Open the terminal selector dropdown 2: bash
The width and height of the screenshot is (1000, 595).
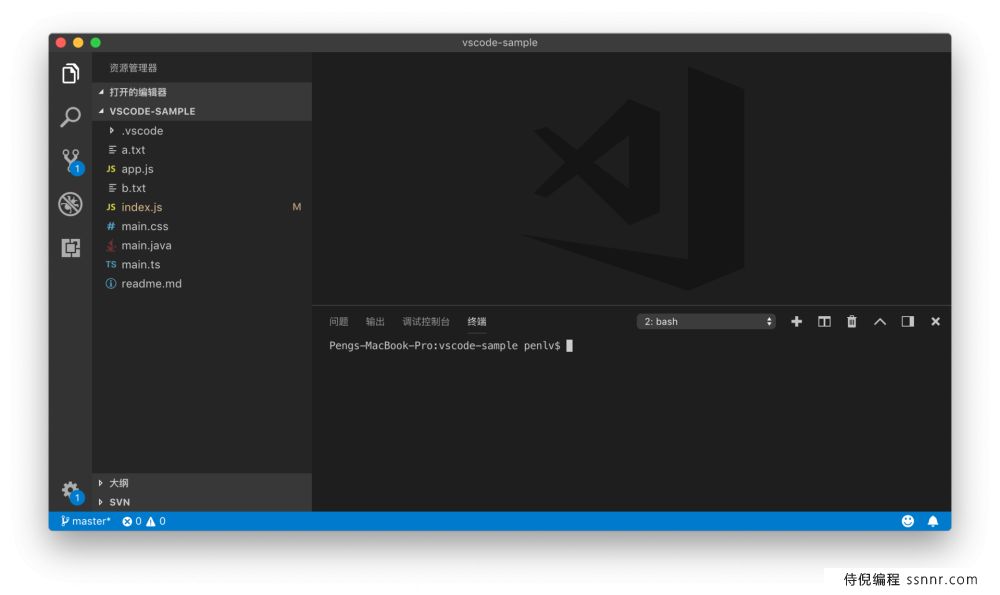pyautogui.click(x=706, y=321)
